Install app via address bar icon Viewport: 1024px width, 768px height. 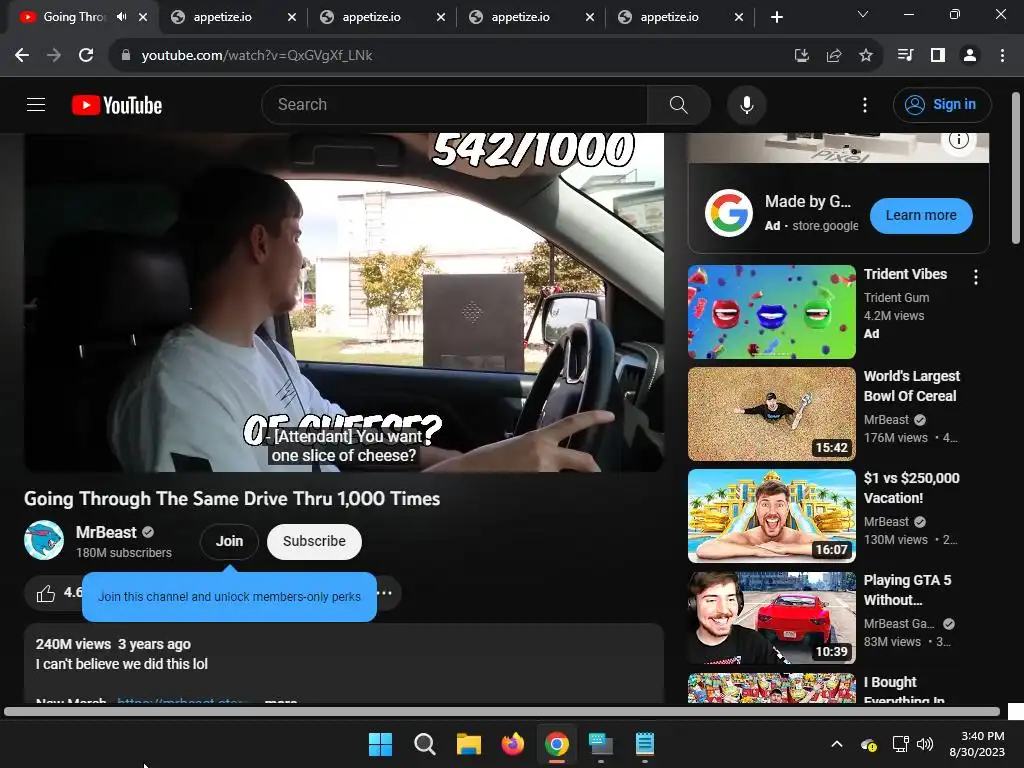pos(801,56)
